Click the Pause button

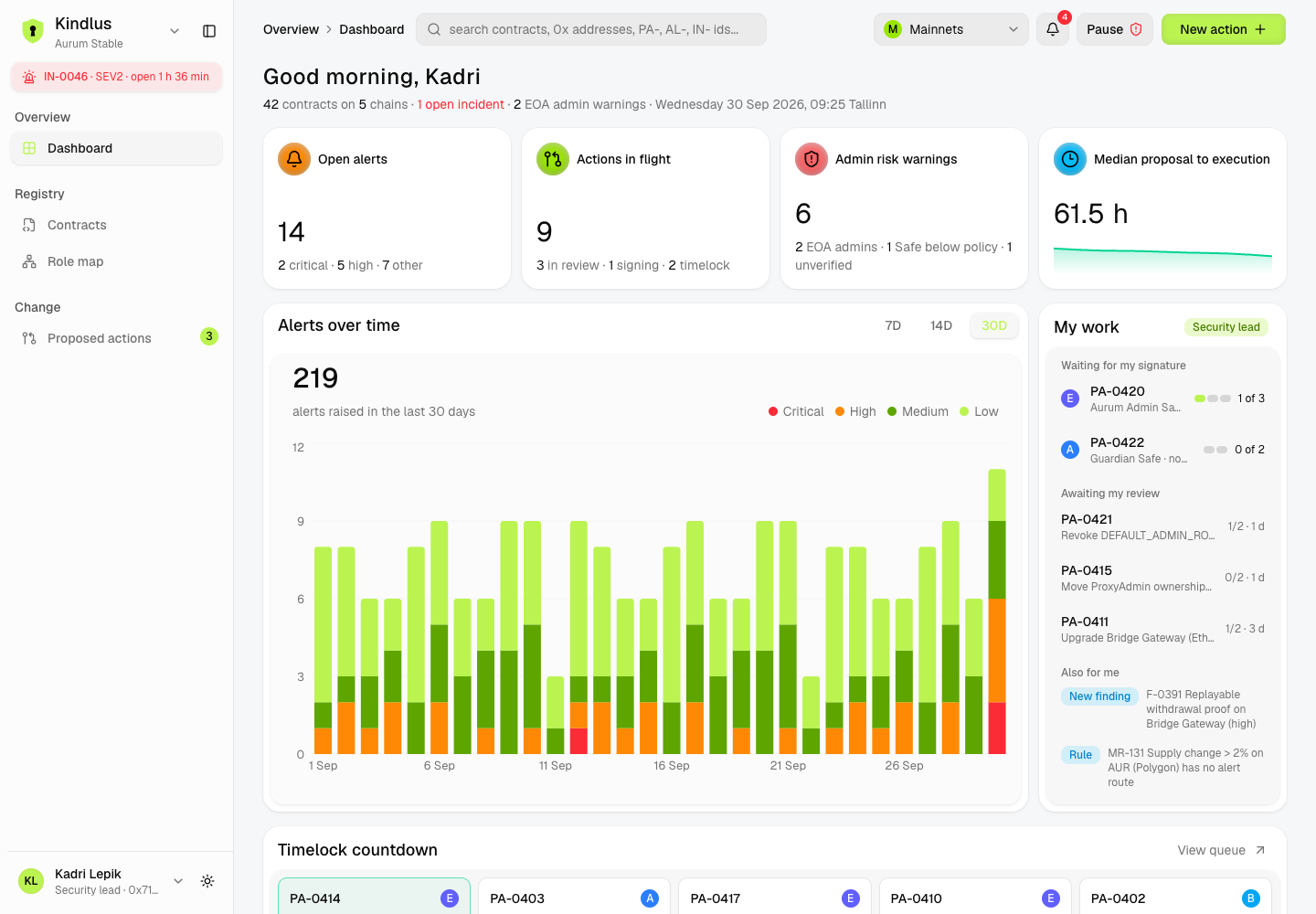pyautogui.click(x=1114, y=29)
